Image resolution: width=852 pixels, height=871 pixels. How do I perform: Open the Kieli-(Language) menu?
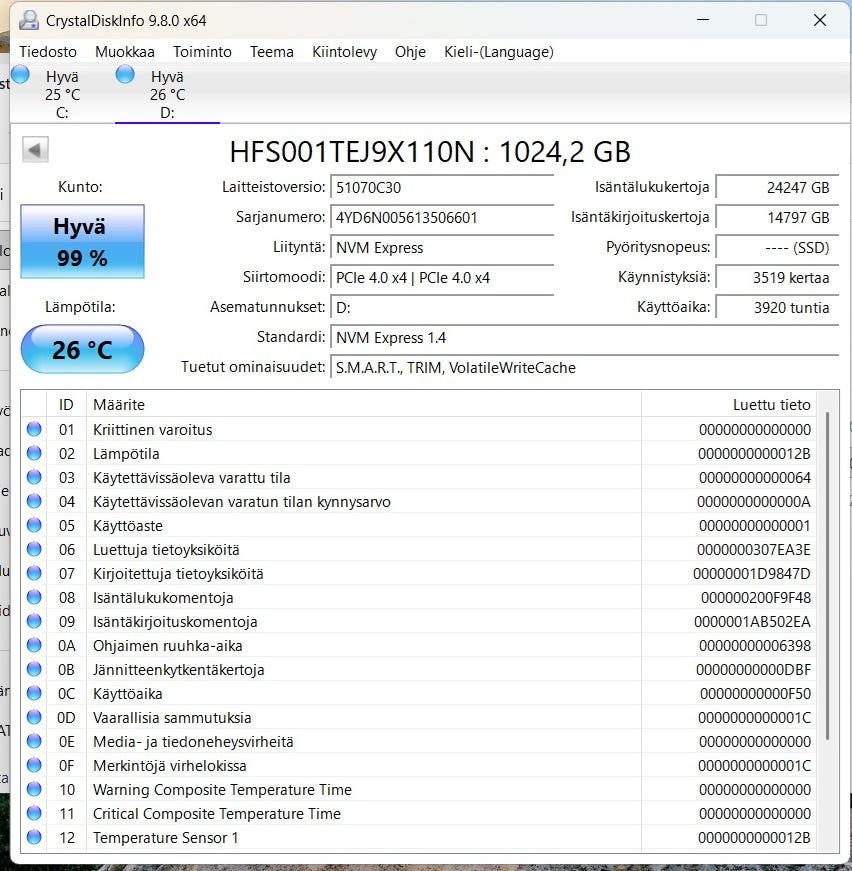pos(499,52)
